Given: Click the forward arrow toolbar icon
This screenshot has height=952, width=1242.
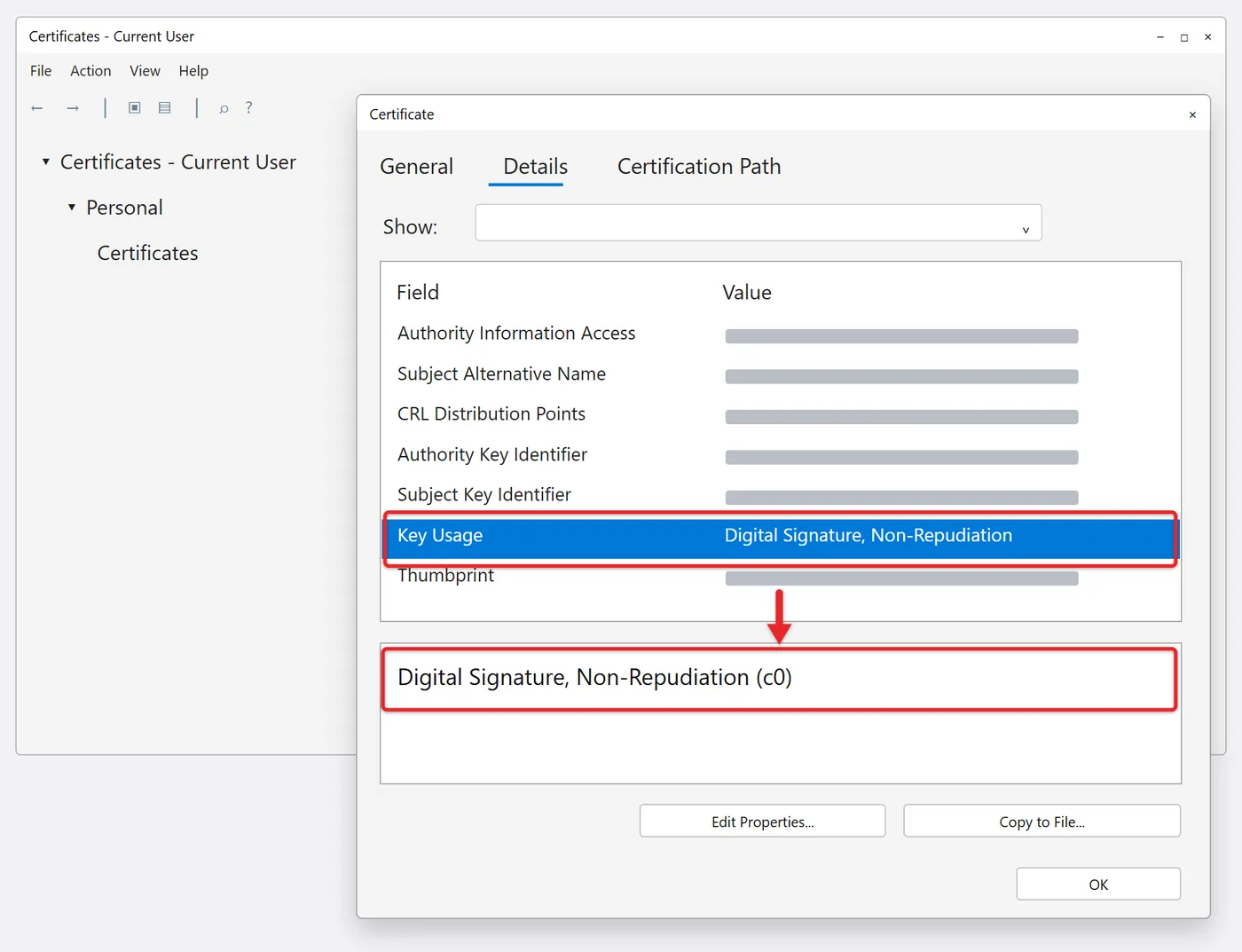Looking at the screenshot, I should click(73, 108).
